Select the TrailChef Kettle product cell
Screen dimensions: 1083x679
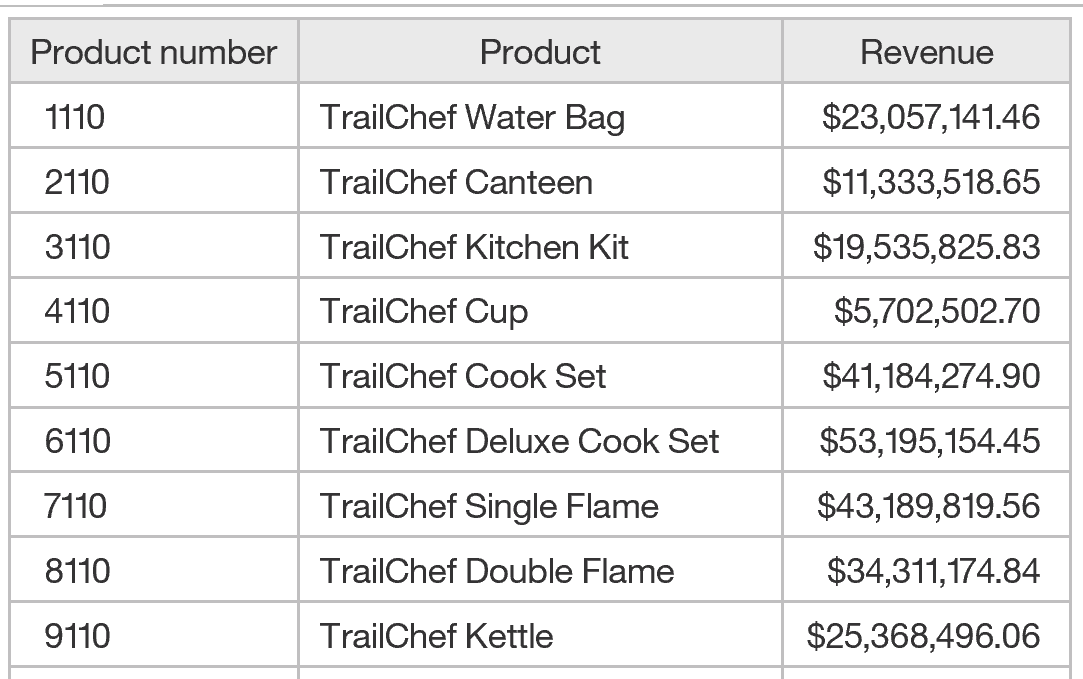[540, 635]
